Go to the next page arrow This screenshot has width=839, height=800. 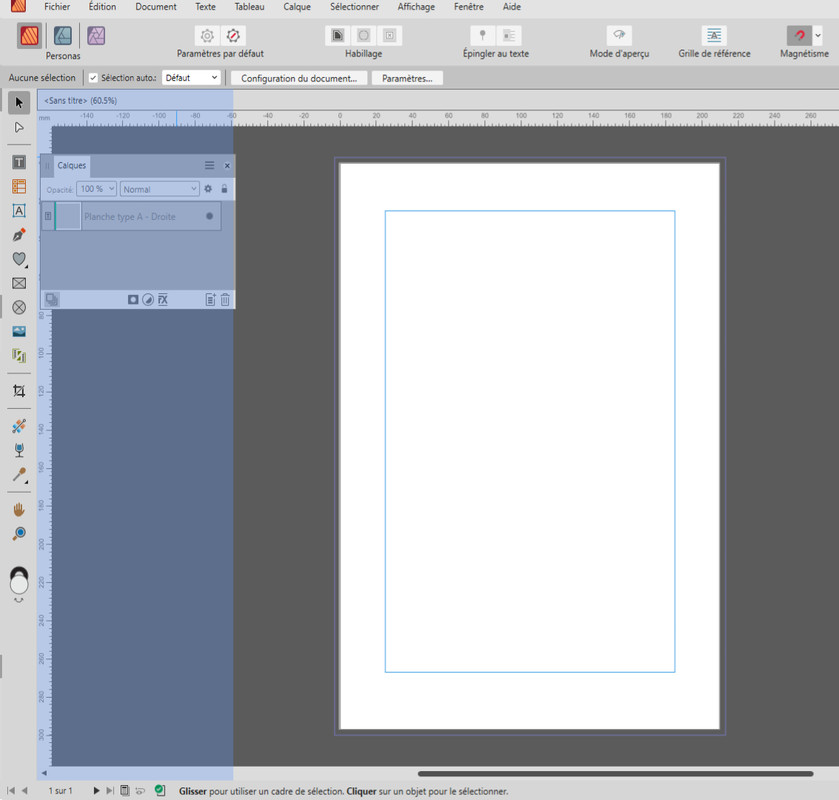click(x=96, y=790)
